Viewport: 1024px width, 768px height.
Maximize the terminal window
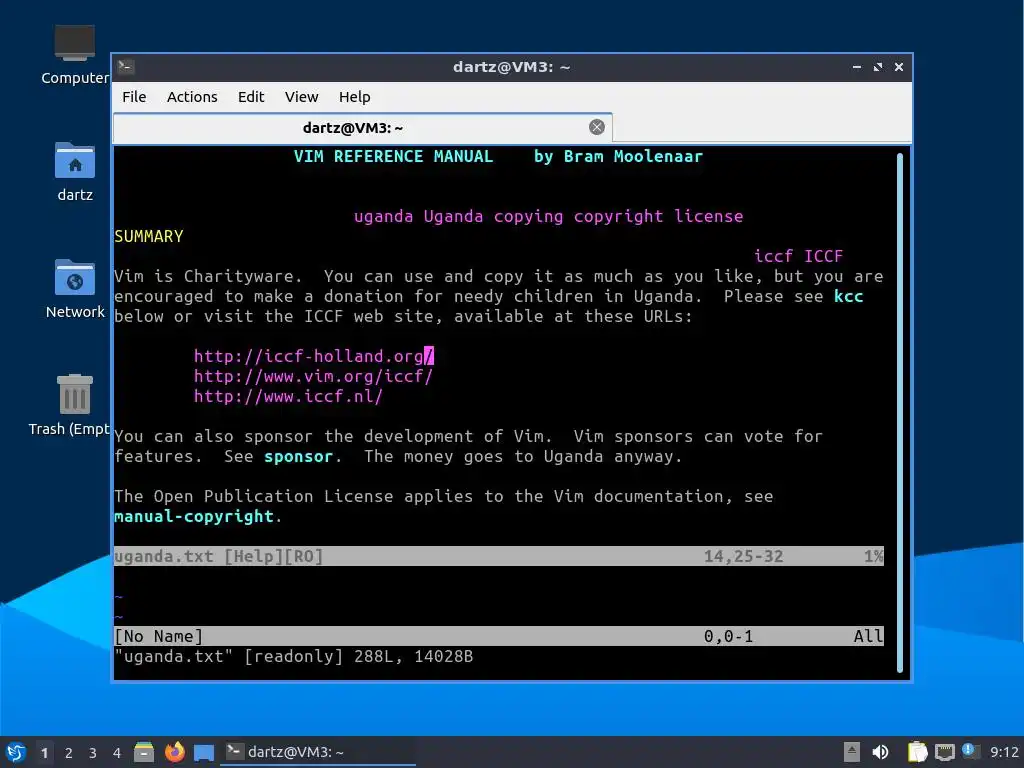pyautogui.click(x=878, y=67)
